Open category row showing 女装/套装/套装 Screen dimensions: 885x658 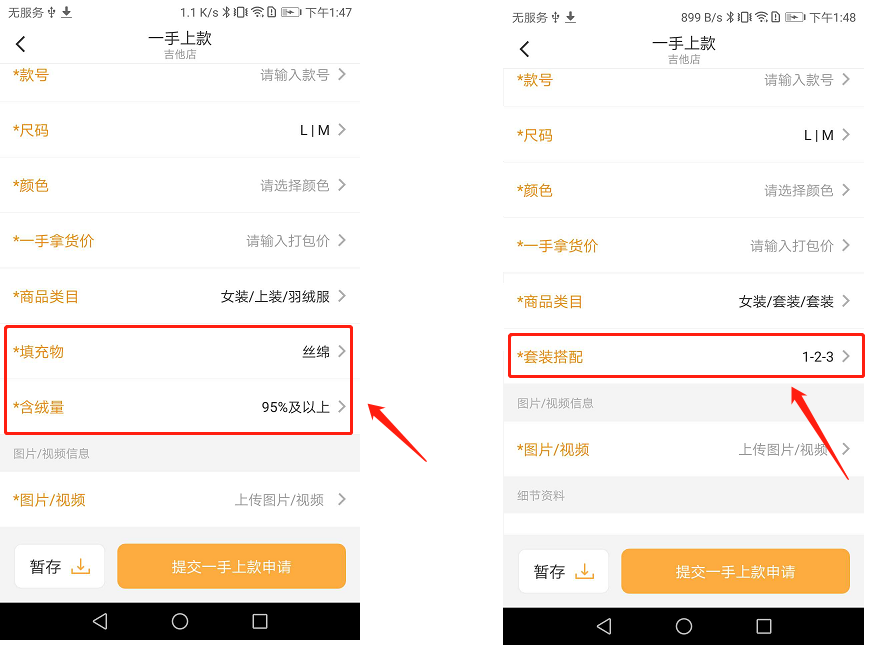point(684,301)
